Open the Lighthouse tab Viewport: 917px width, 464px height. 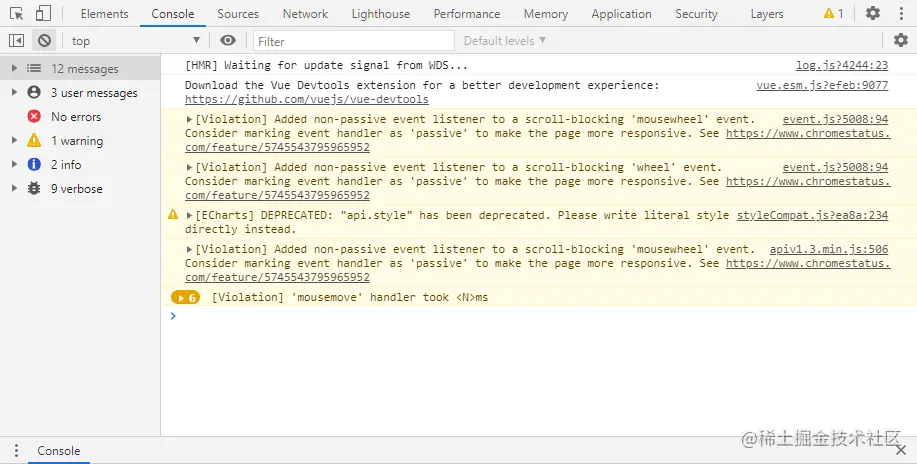pos(381,13)
